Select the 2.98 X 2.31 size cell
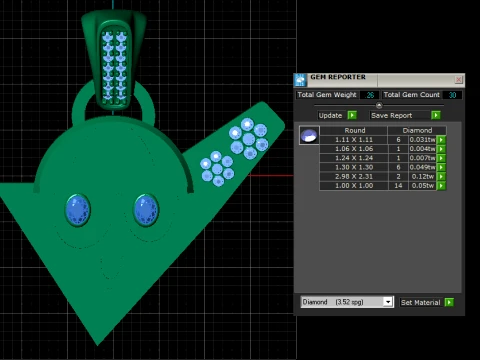 (x=354, y=176)
